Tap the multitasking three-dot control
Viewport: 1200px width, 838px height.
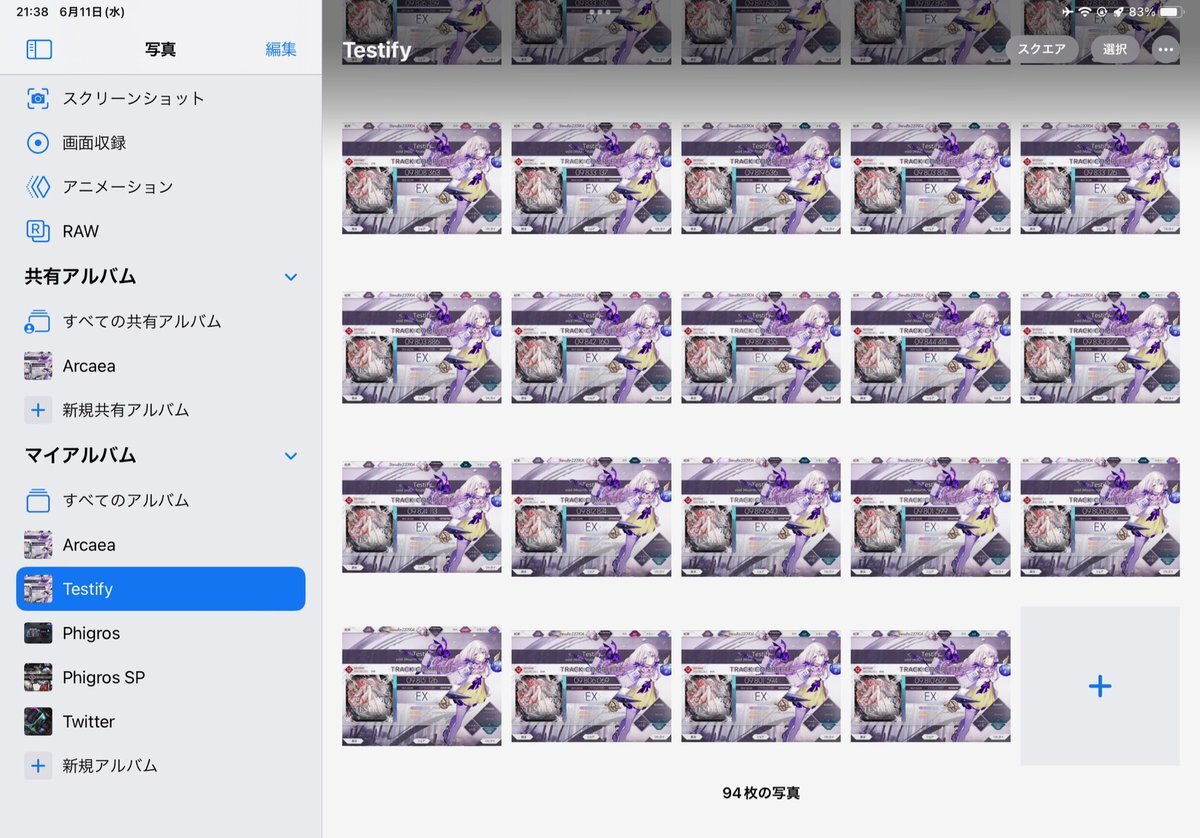[600, 12]
